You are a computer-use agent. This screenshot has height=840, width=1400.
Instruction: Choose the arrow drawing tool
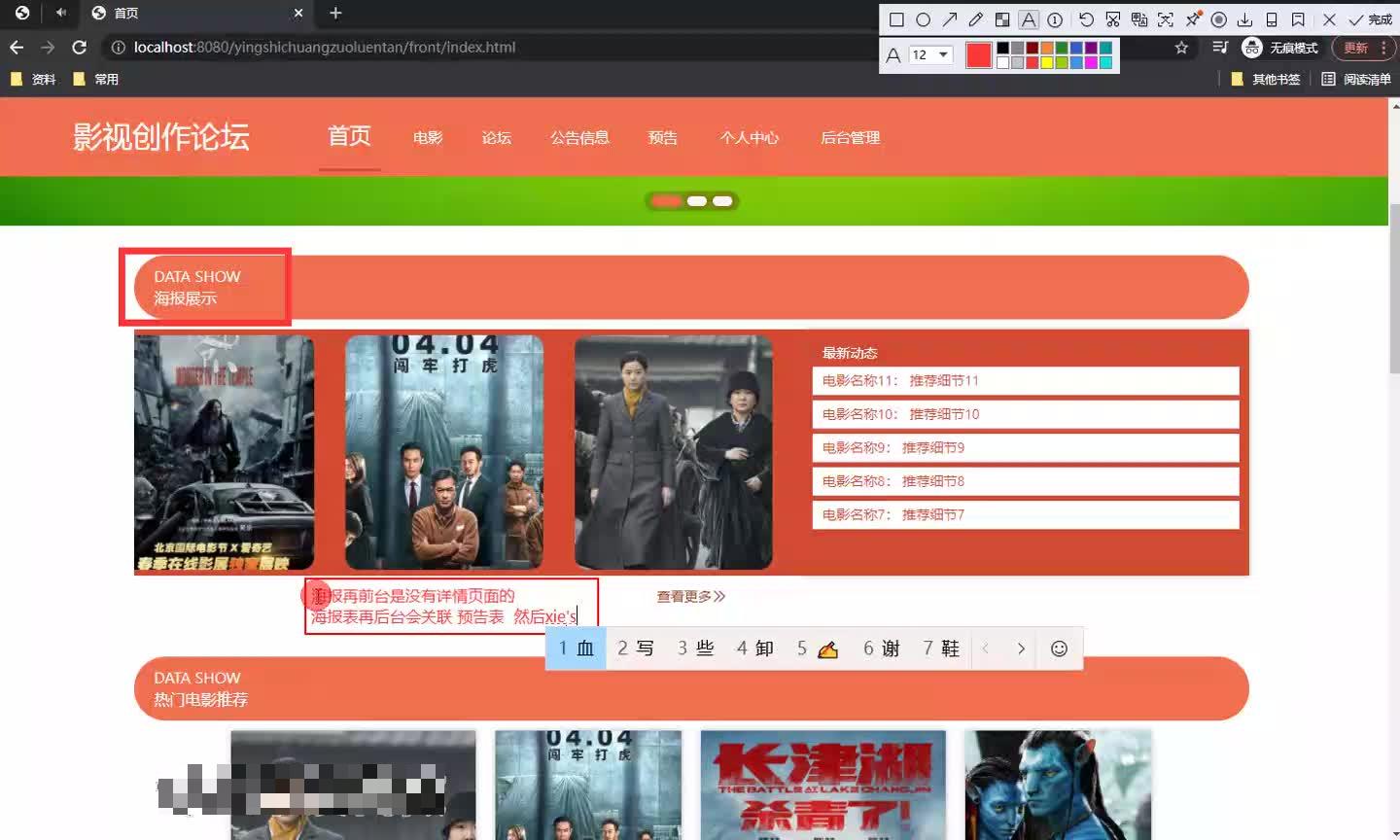[x=949, y=18]
